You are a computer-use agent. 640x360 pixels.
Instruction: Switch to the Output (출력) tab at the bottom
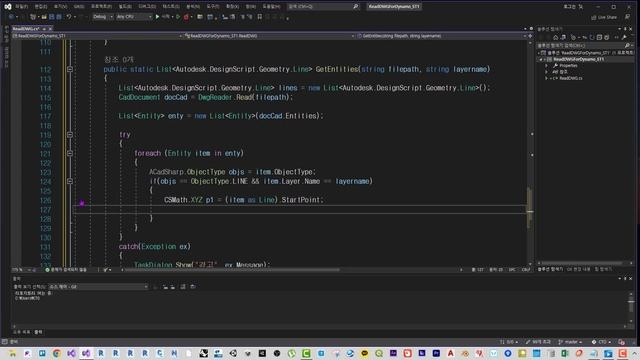click(38, 332)
